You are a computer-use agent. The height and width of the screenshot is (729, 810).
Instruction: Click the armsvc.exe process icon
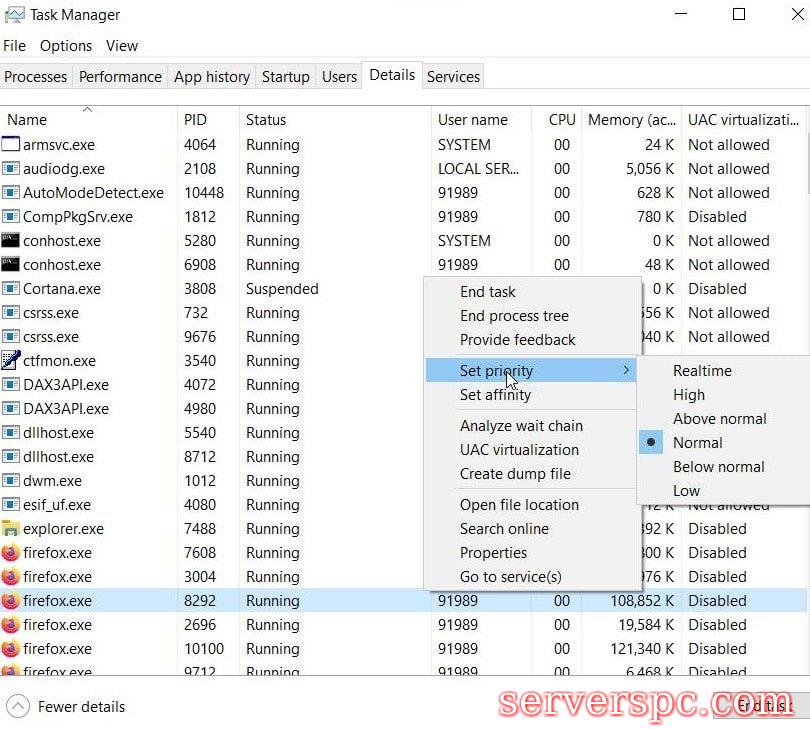pos(11,145)
